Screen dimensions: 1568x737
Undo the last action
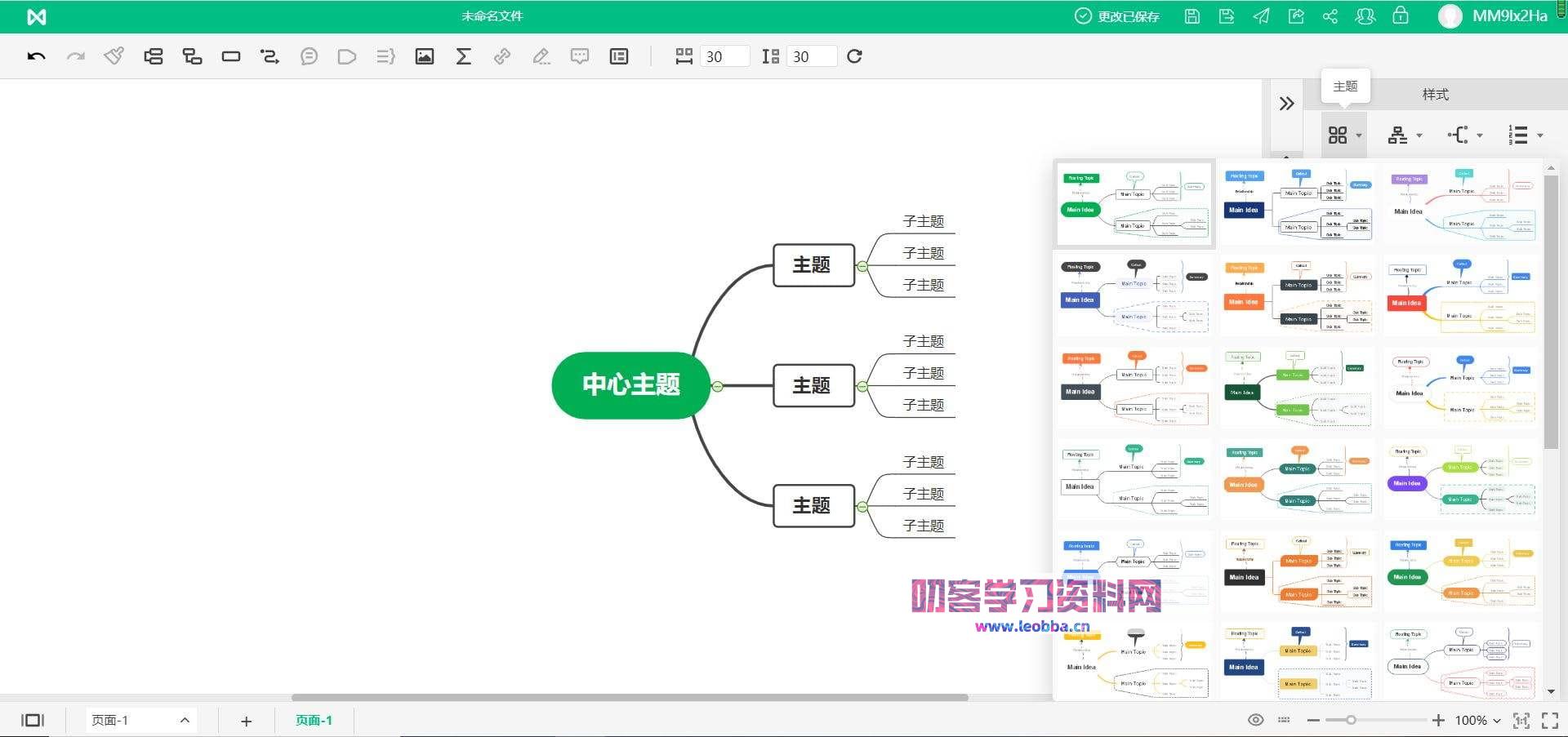36,56
